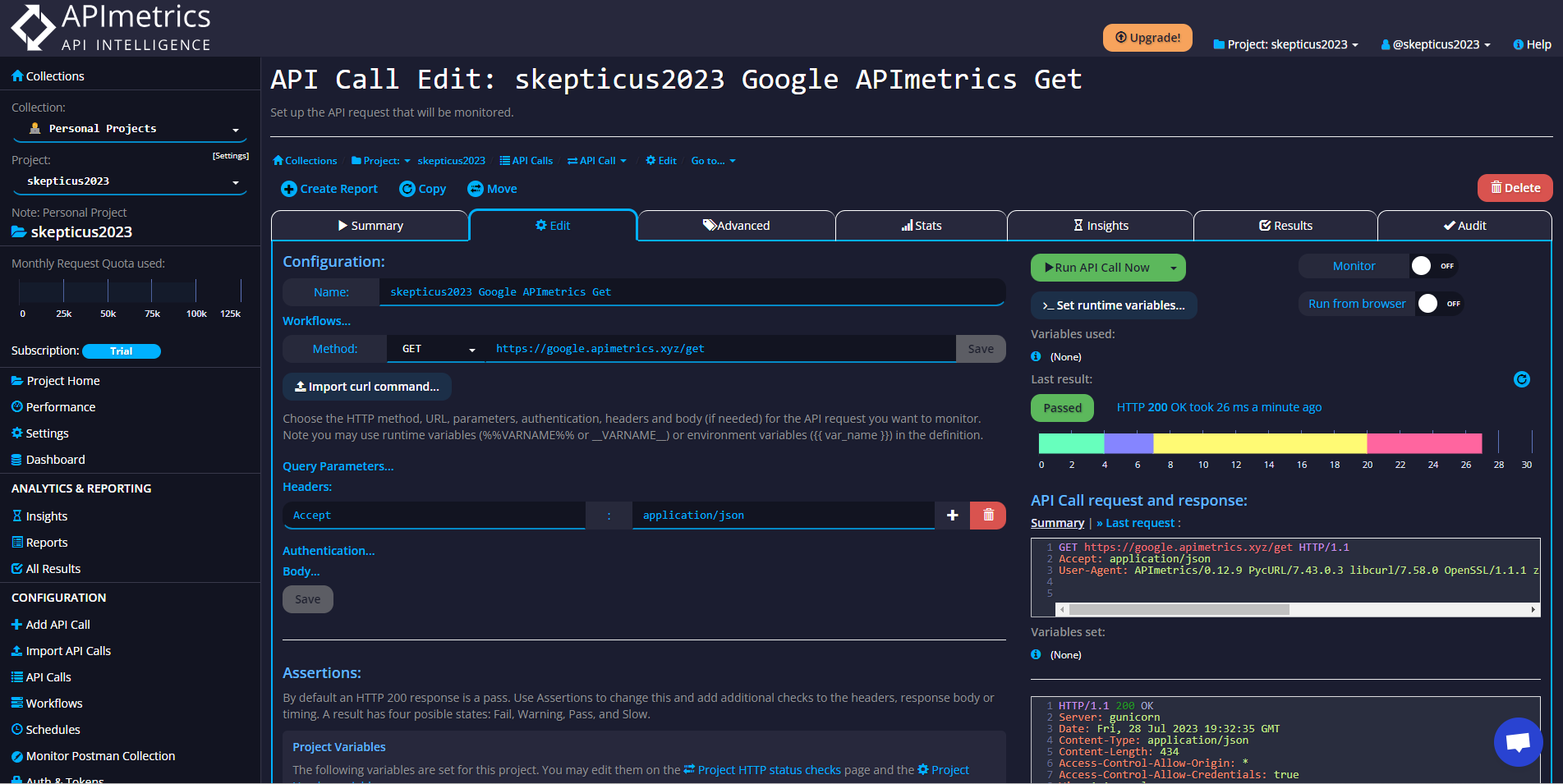Click Import curl command button
This screenshot has width=1563, height=784.
point(367,387)
